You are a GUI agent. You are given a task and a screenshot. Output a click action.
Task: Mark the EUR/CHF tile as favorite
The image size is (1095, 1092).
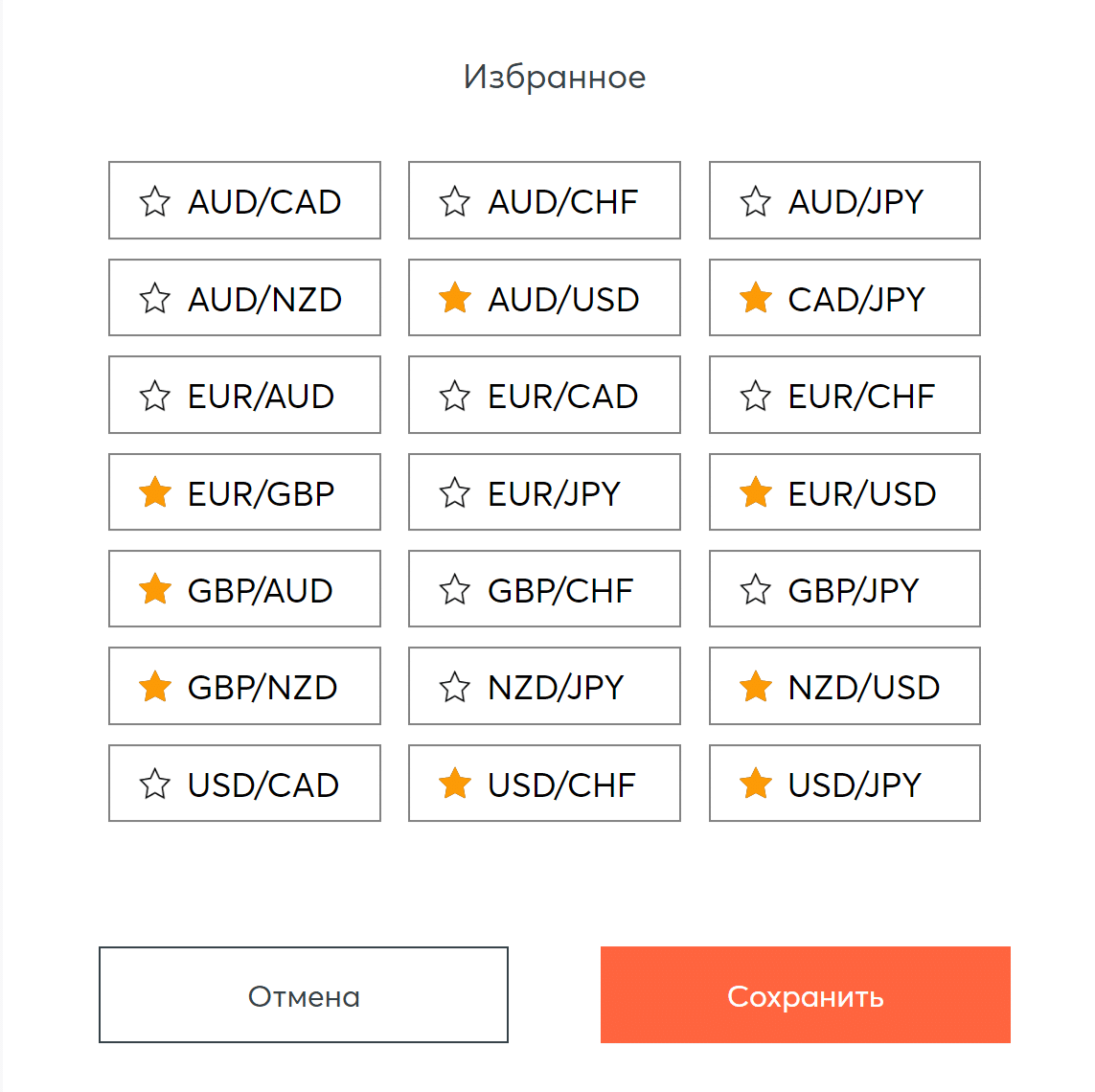pyautogui.click(x=844, y=396)
